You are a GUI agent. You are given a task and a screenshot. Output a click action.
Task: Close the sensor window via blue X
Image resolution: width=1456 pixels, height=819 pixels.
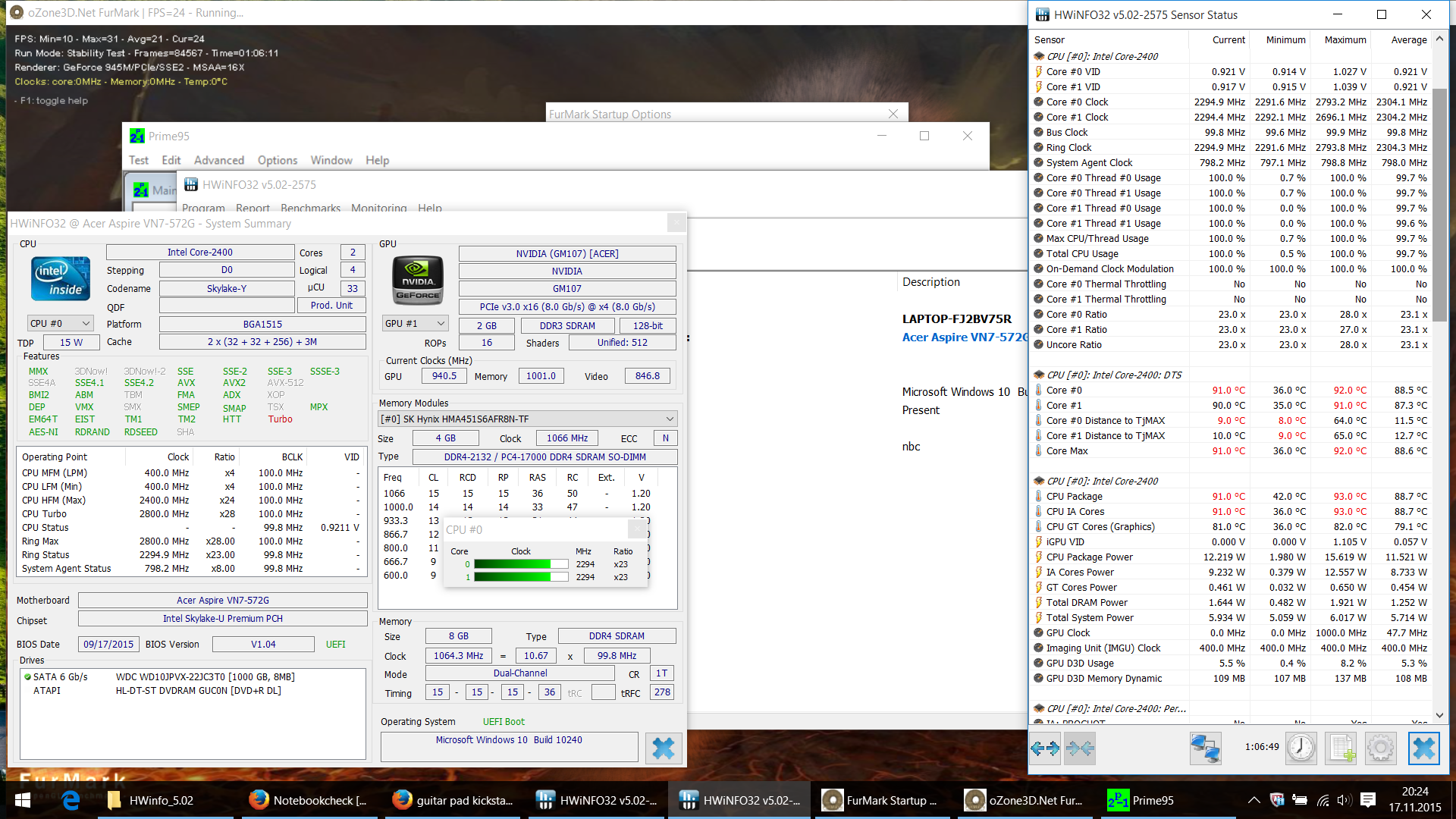click(1423, 748)
